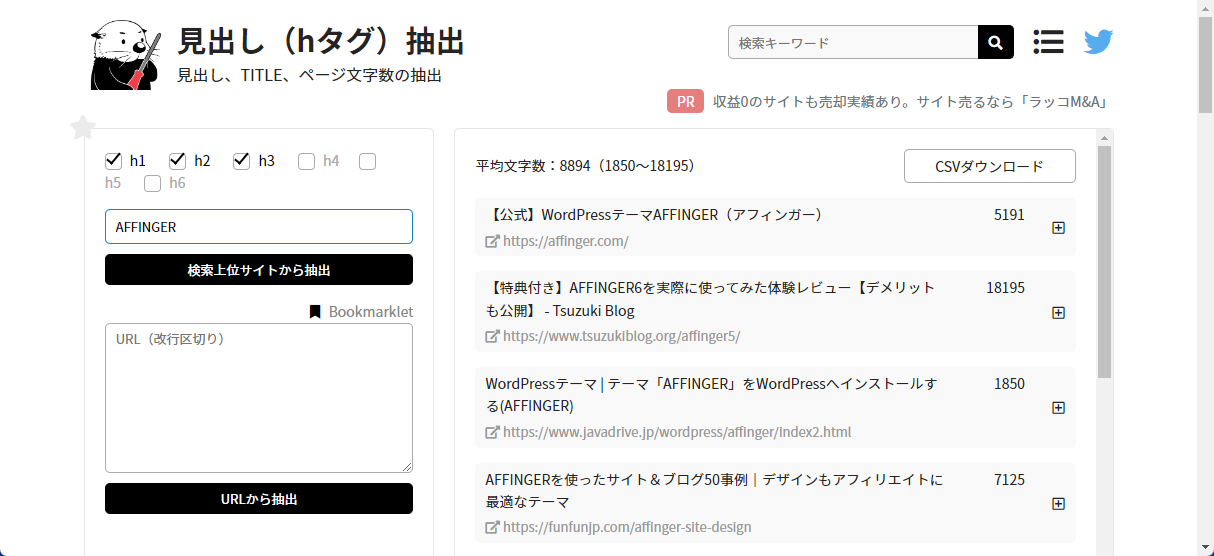This screenshot has height=556, width=1214.
Task: Uncheck the h2 checkbox
Action: pos(178,160)
